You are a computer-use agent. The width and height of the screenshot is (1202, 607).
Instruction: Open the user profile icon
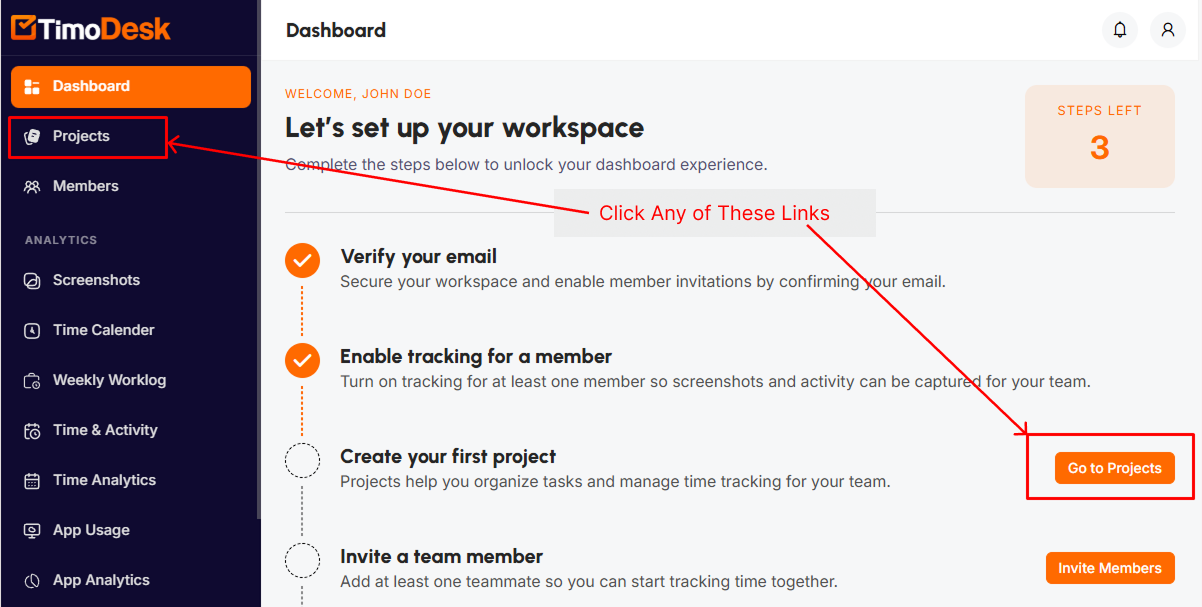tap(1167, 30)
